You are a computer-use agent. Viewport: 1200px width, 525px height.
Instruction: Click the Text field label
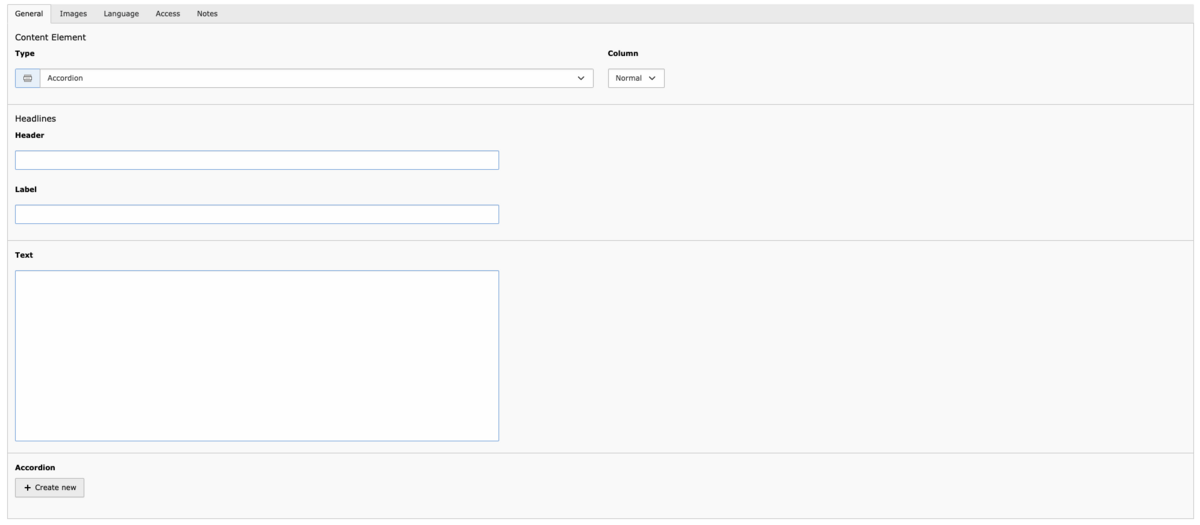pyautogui.click(x=24, y=255)
